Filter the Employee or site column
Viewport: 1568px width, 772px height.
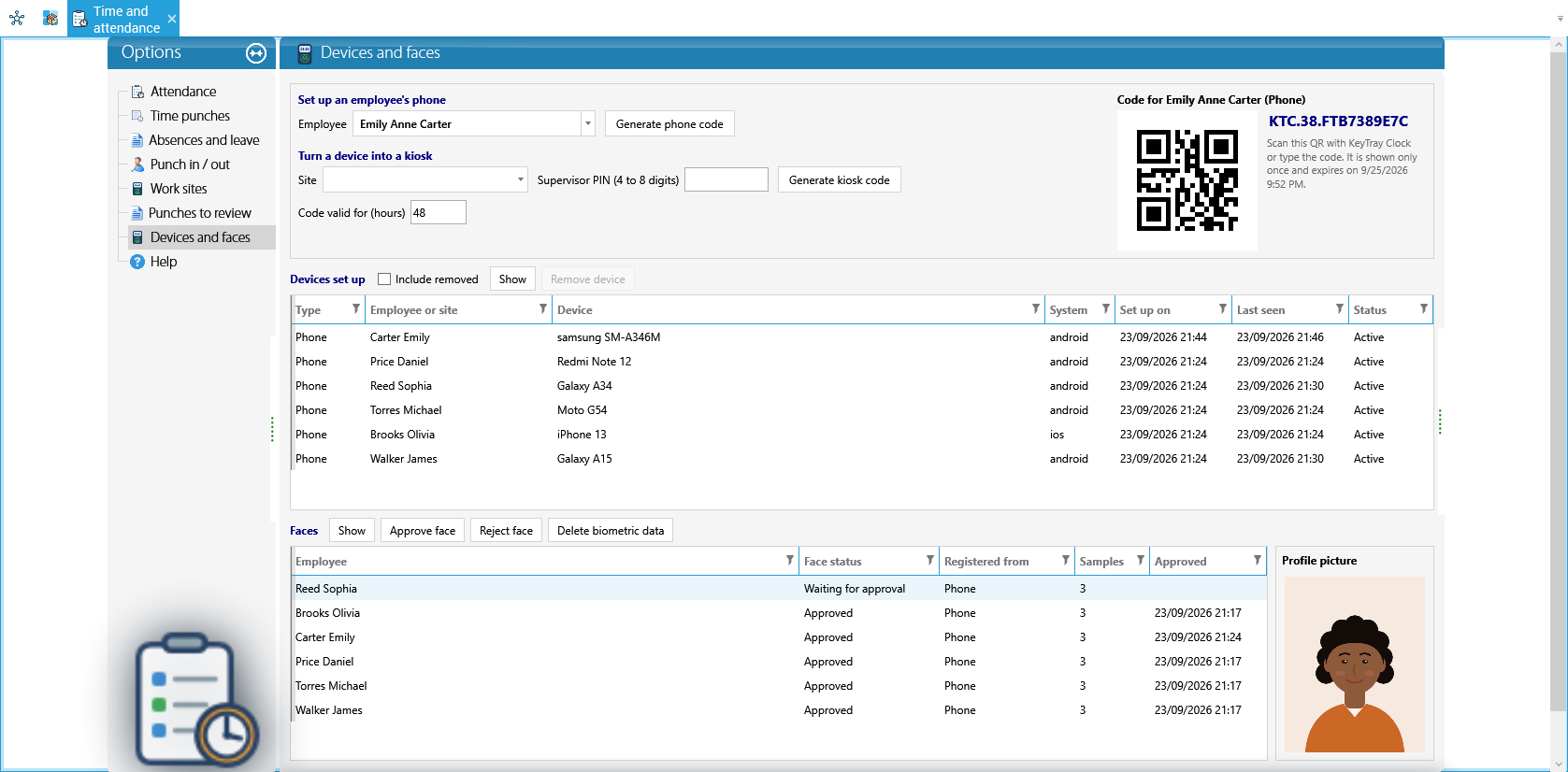(542, 309)
